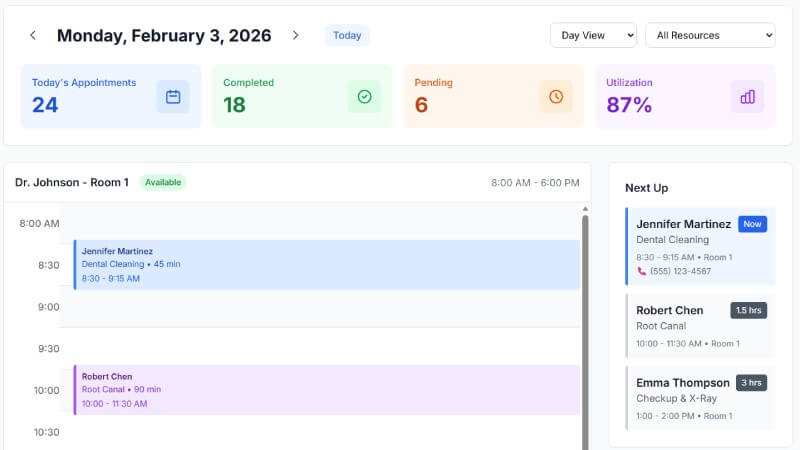Click the Now badge on Jennifer Martinez

click(x=752, y=224)
